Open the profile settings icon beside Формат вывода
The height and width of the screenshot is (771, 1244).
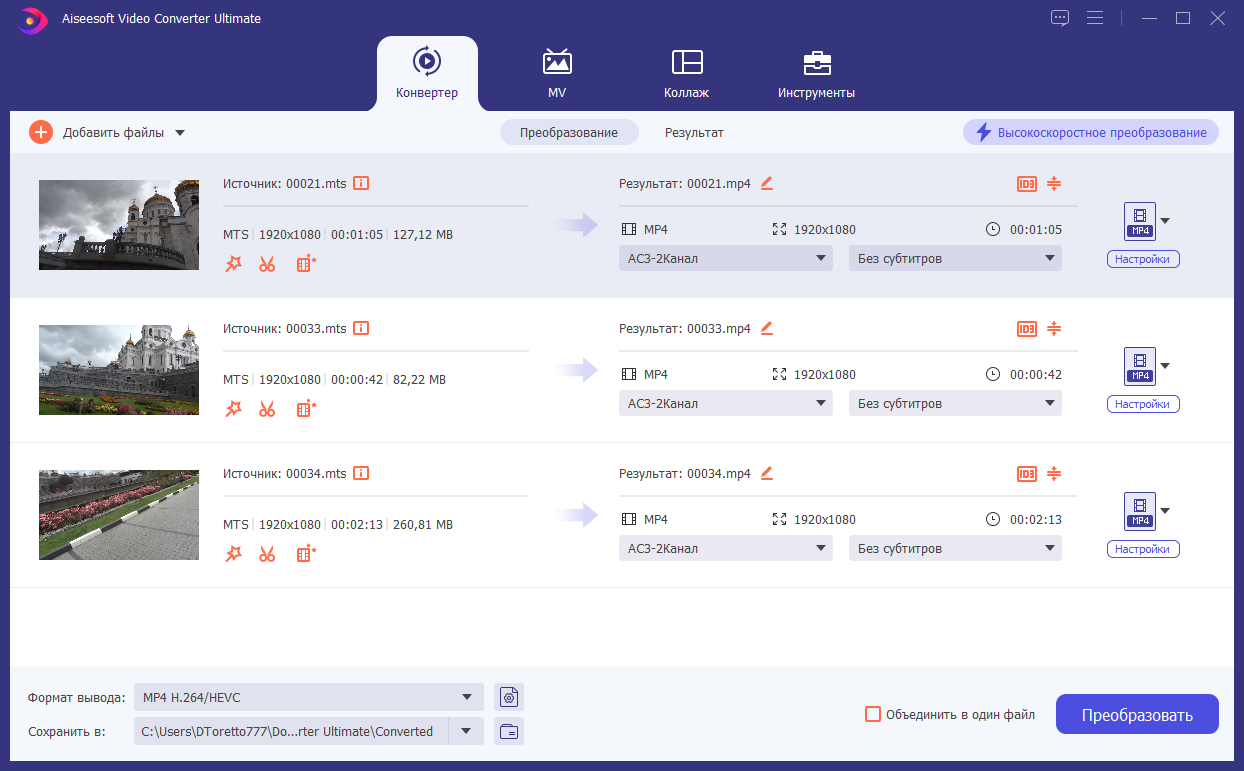[509, 697]
